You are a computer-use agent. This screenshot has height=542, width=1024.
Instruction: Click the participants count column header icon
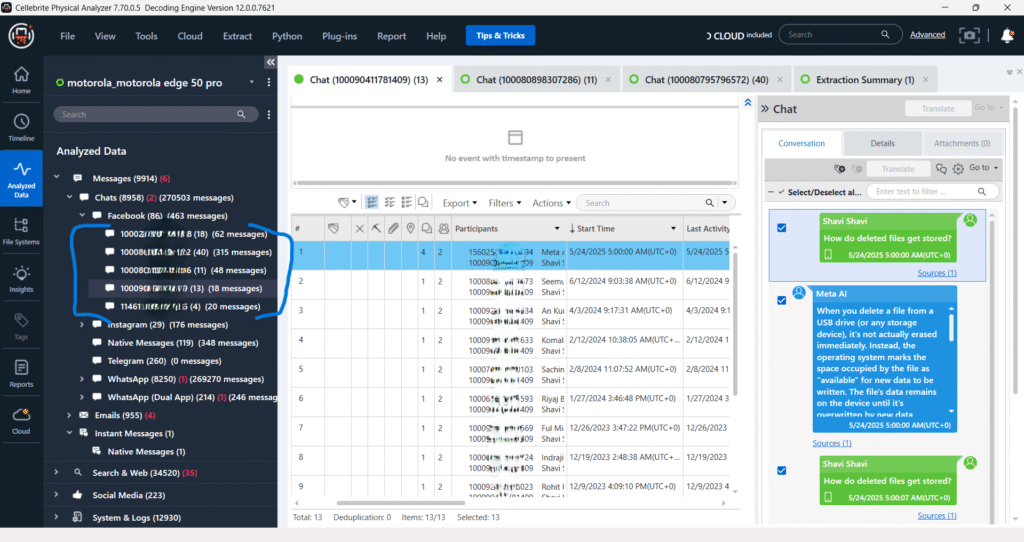(x=444, y=229)
